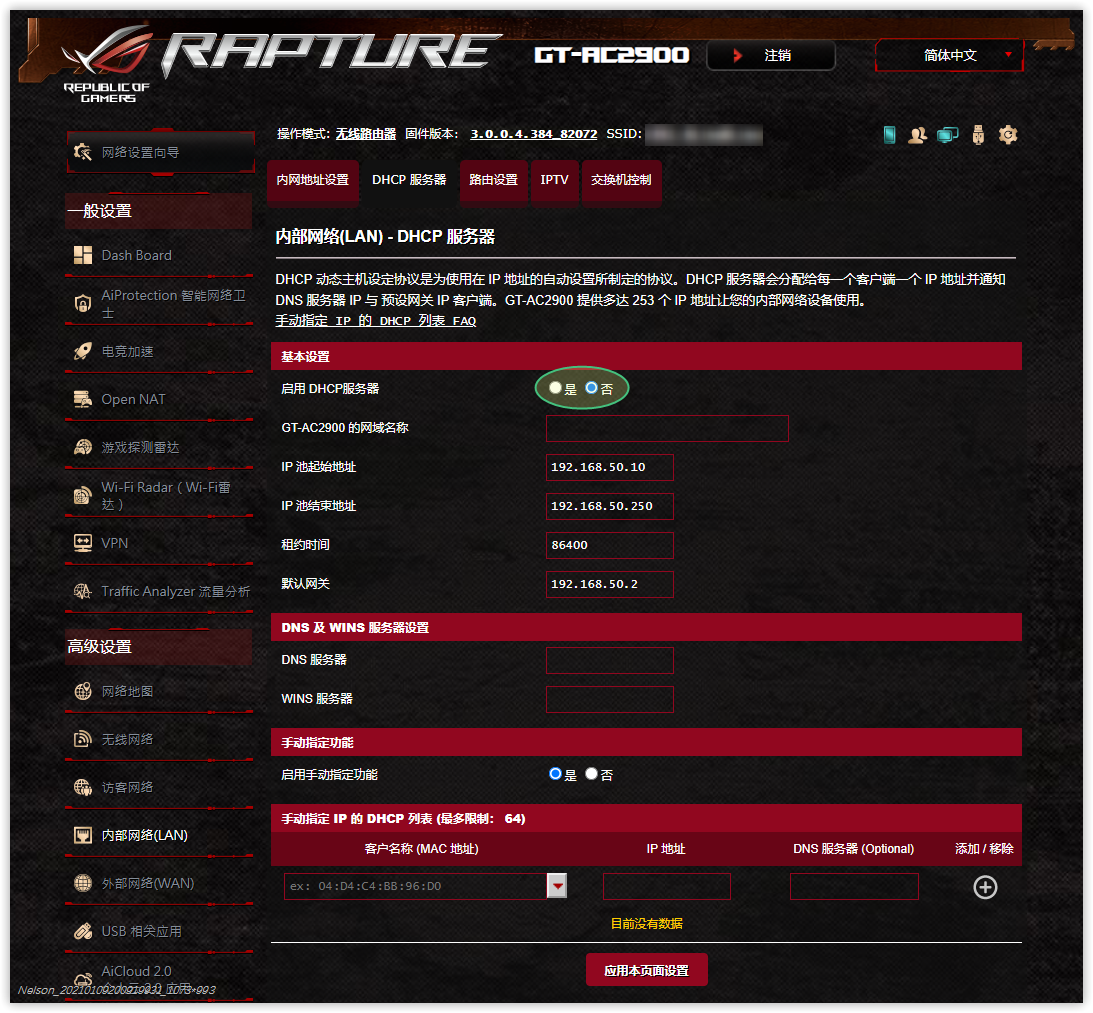This screenshot has height=1013, width=1093.
Task: Click the manual list IP address field
Action: point(667,887)
